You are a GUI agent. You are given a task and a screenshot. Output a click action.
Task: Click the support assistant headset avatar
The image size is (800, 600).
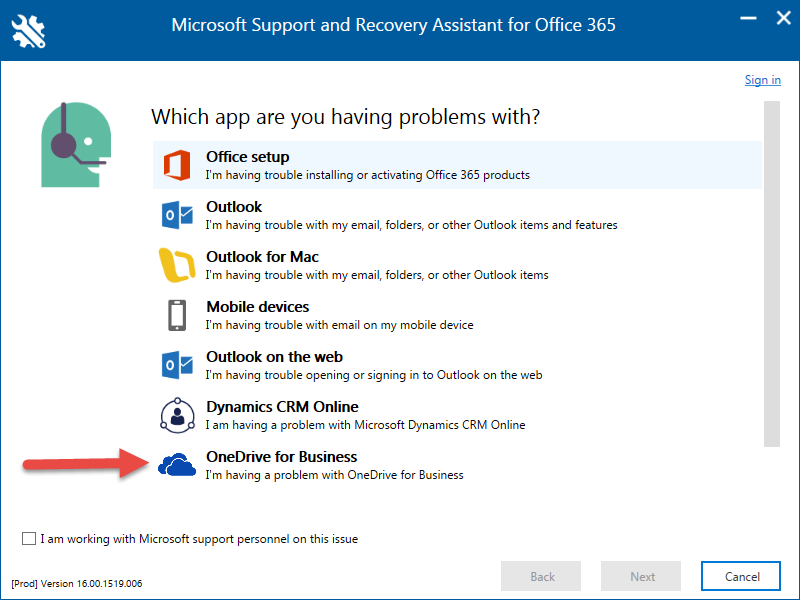point(74,144)
